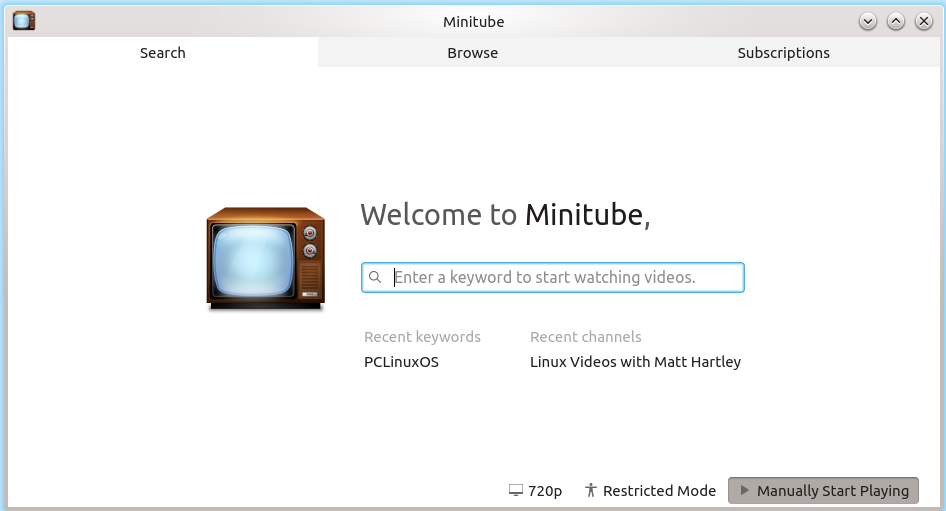Click the retro TV Minitube logo
The image size is (946, 511).
click(265, 259)
